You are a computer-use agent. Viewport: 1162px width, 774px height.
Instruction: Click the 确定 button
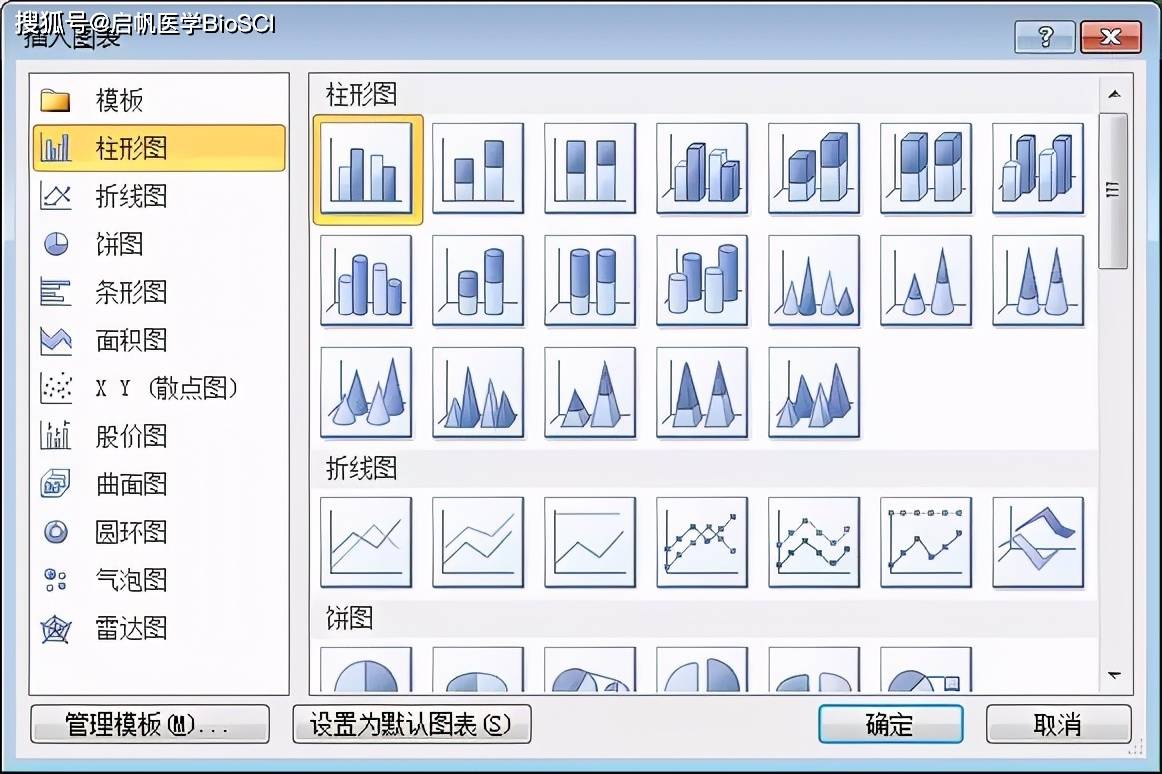coord(890,725)
